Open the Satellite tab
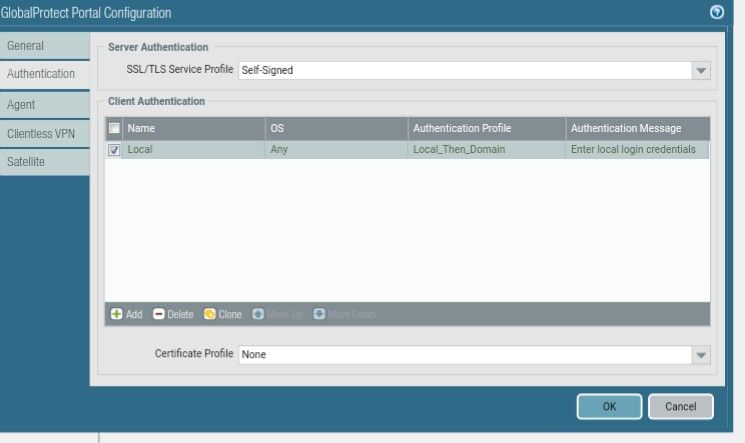745x443 pixels. 45,162
